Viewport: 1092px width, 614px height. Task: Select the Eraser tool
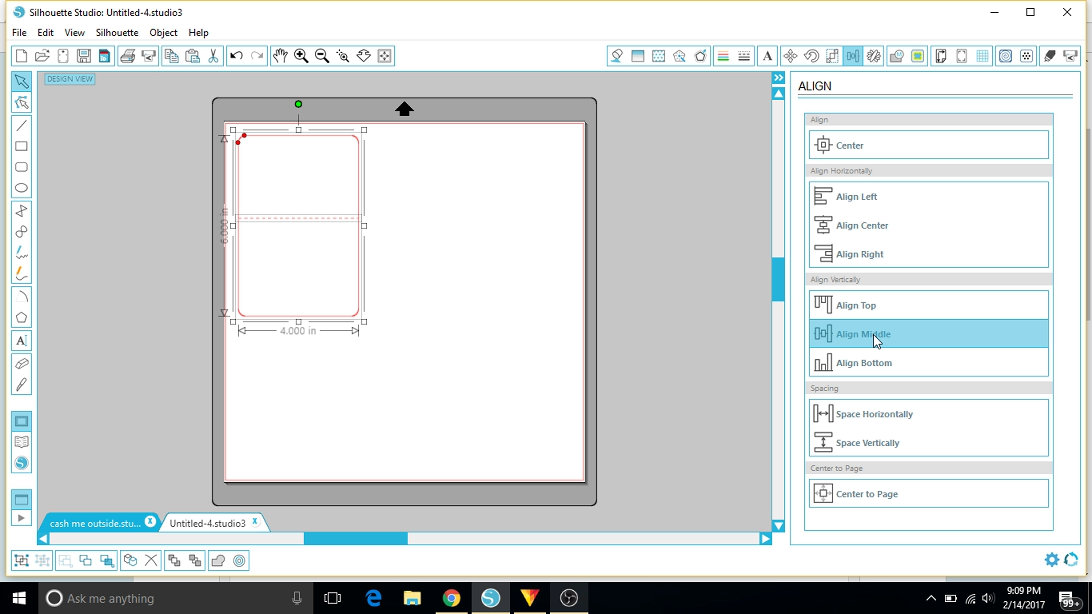coord(22,363)
